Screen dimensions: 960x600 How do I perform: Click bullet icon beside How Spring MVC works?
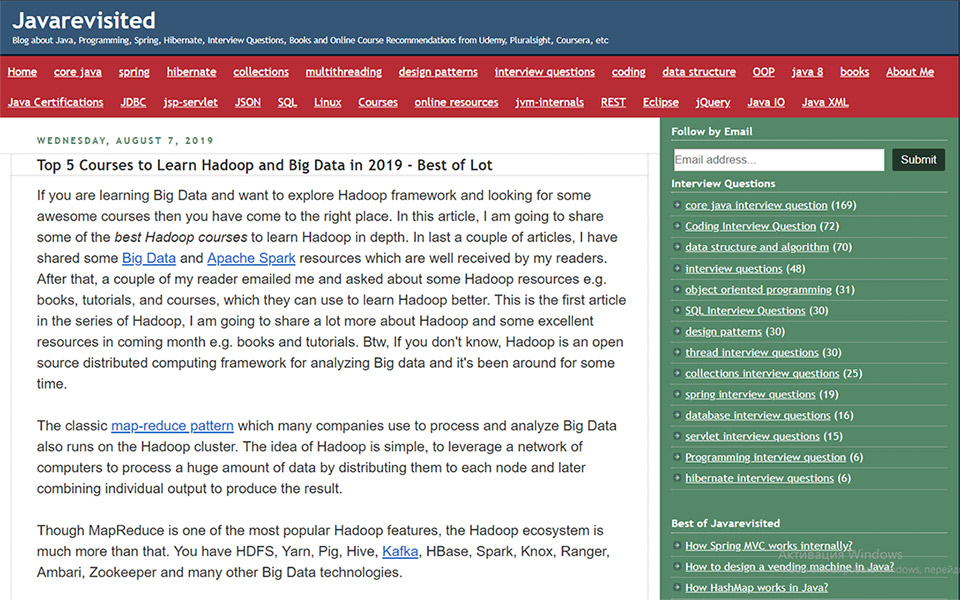[677, 546]
